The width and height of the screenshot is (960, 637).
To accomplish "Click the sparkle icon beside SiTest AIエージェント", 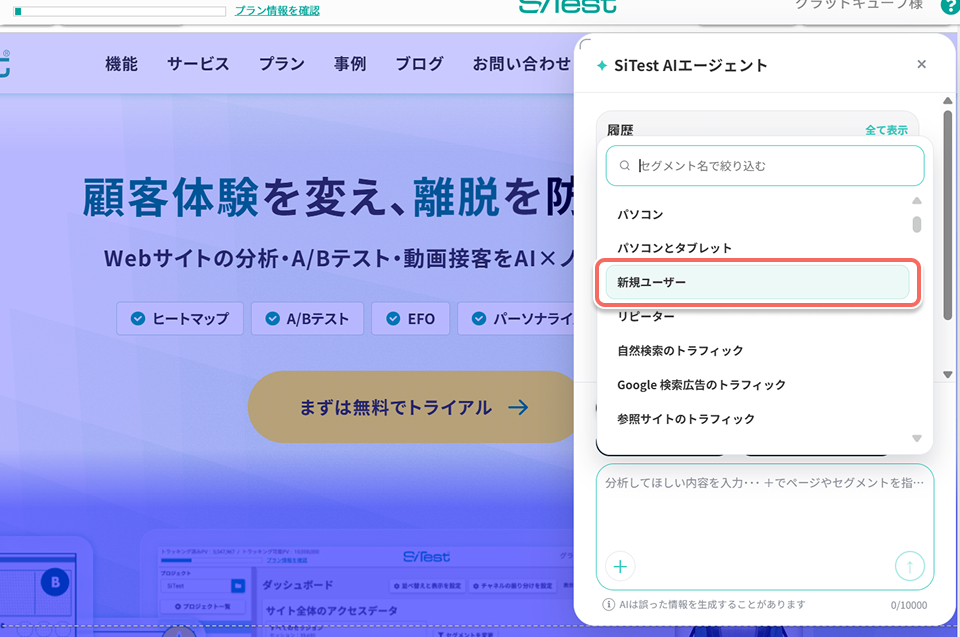I will (602, 66).
